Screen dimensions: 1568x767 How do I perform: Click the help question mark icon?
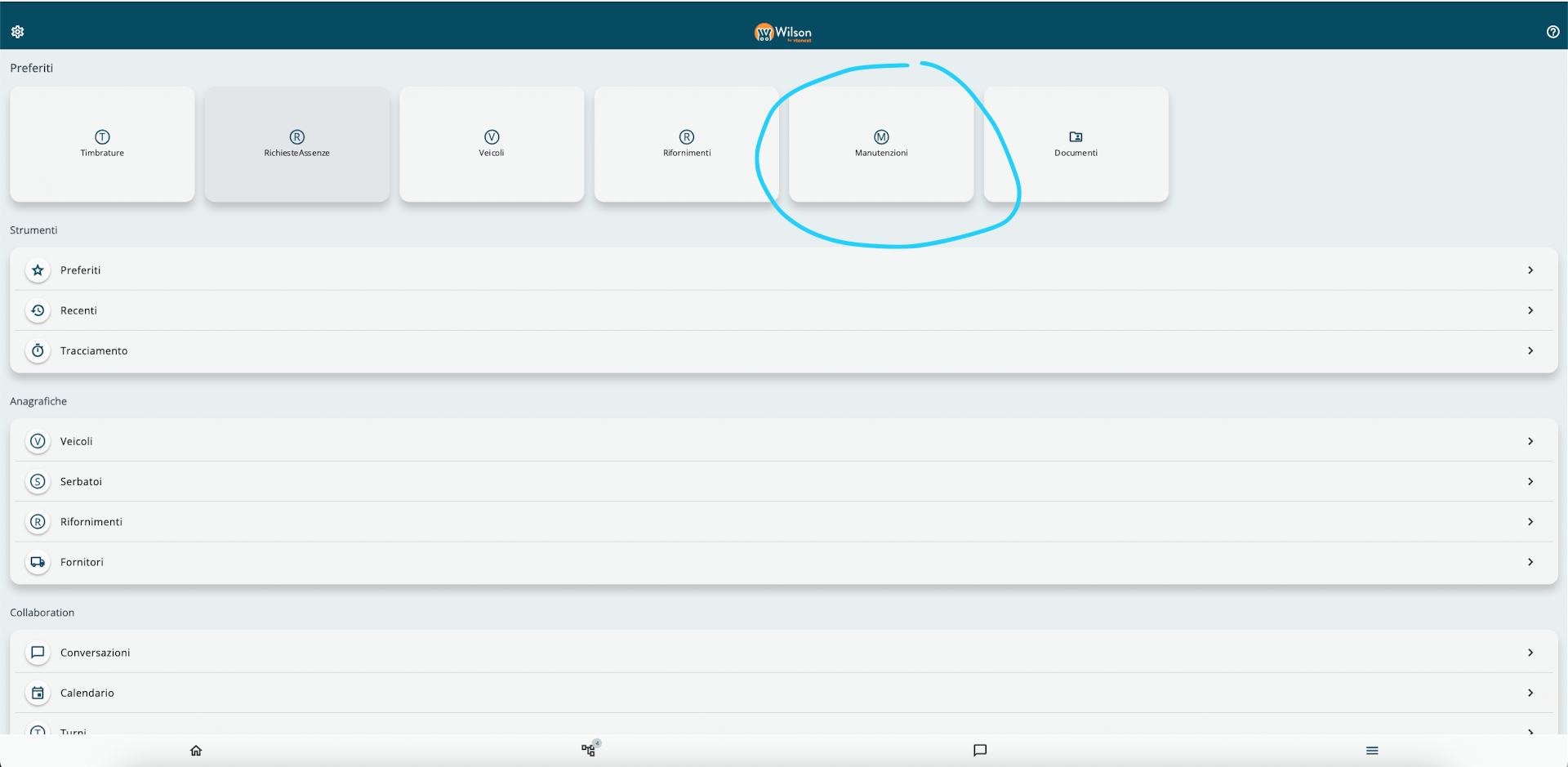tap(1552, 32)
